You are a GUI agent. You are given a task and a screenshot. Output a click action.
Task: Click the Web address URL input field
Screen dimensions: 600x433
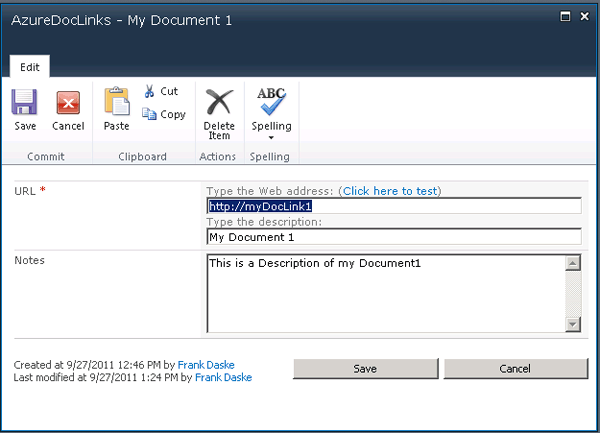[393, 206]
